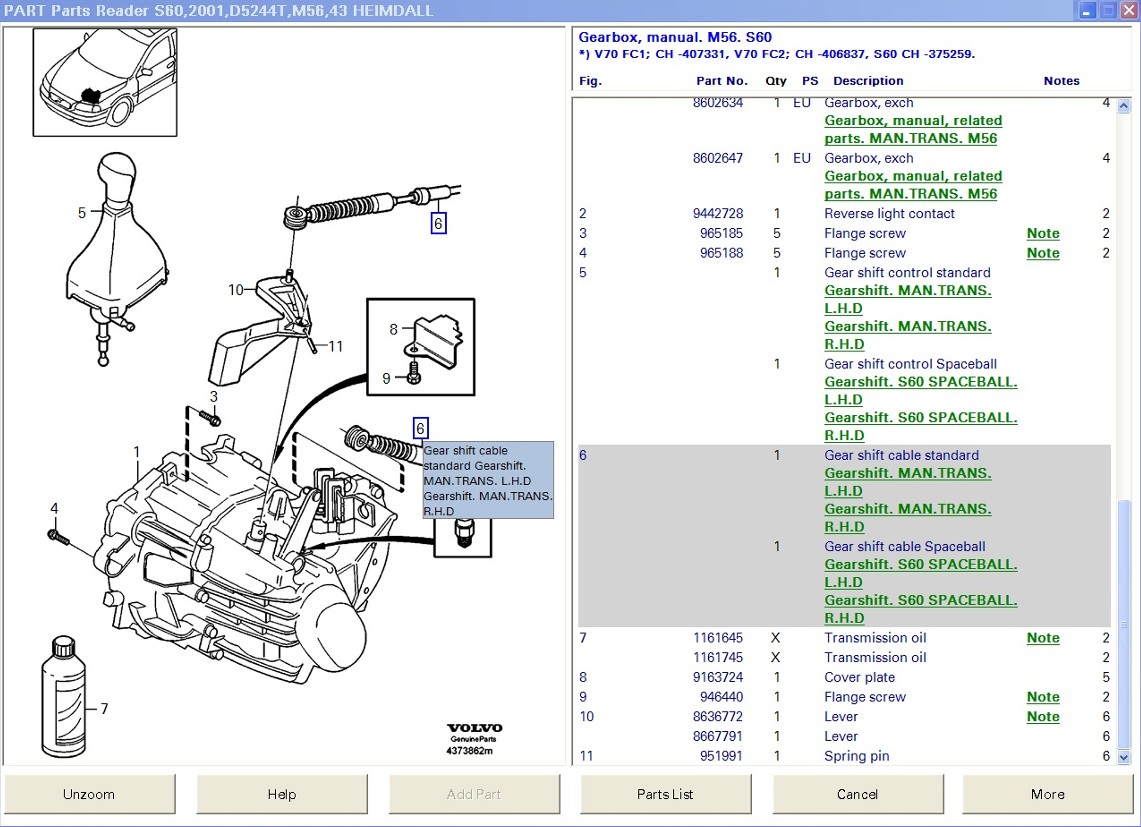The width and height of the screenshot is (1141, 827).
Task: Select callout 9 beside the inset screw
Action: 386,379
